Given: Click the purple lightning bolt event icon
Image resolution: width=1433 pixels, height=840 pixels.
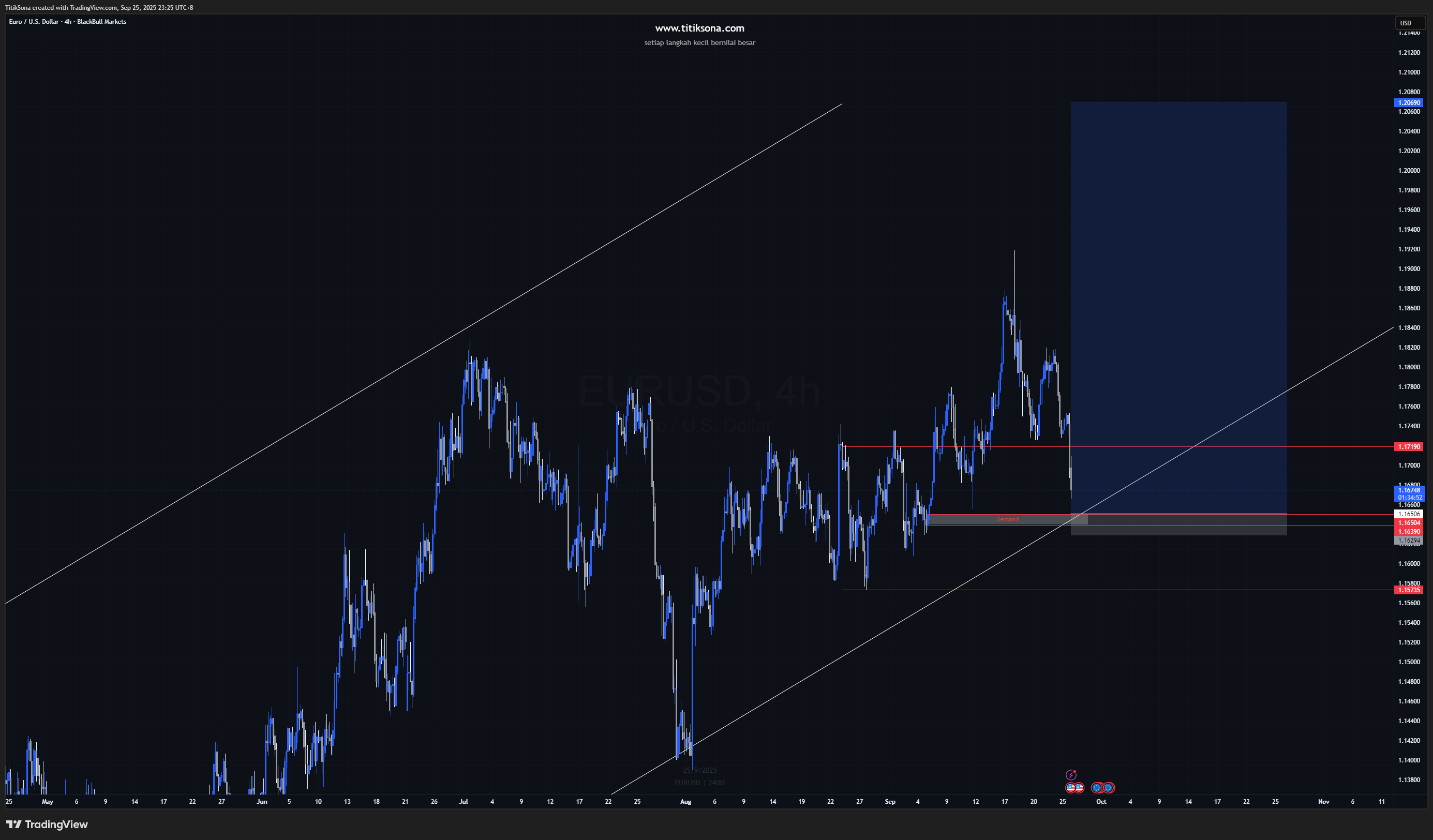Looking at the screenshot, I should (1071, 775).
